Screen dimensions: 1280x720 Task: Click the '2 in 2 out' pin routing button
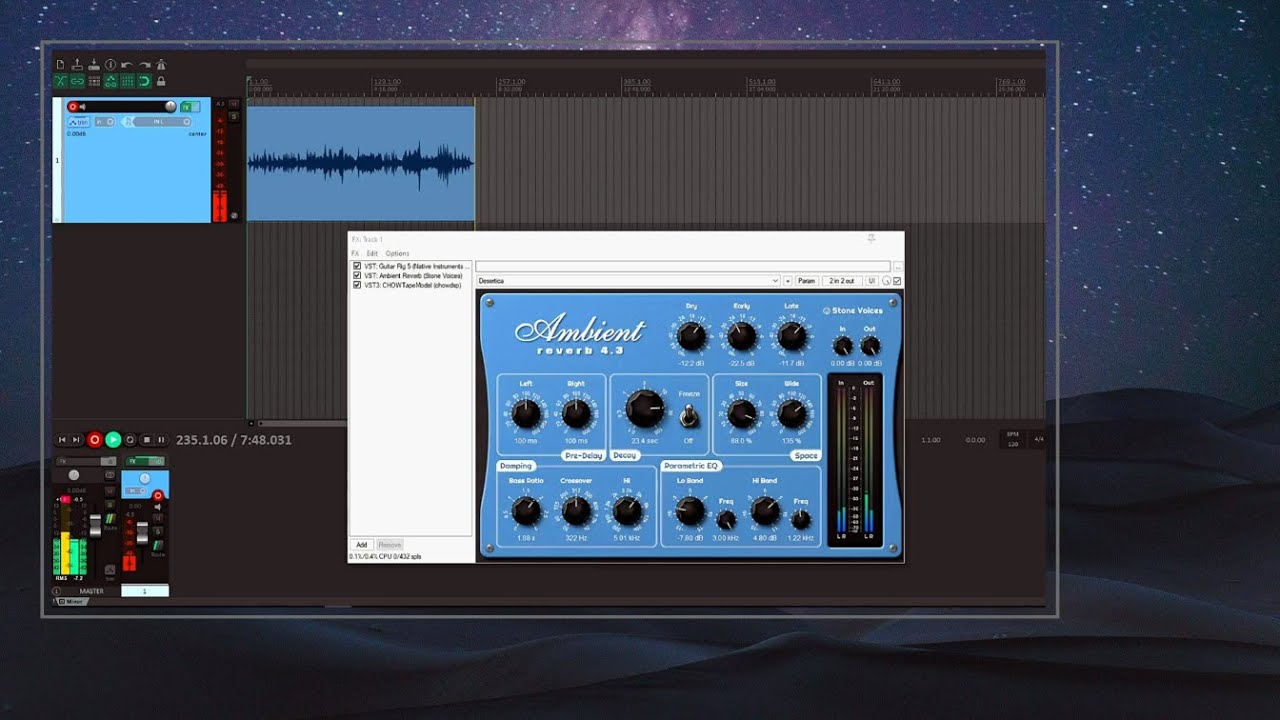point(841,281)
